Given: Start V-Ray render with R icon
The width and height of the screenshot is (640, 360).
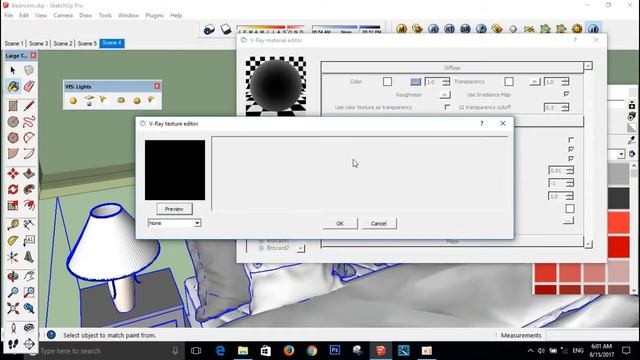Looking at the screenshot, I should pos(433,29).
